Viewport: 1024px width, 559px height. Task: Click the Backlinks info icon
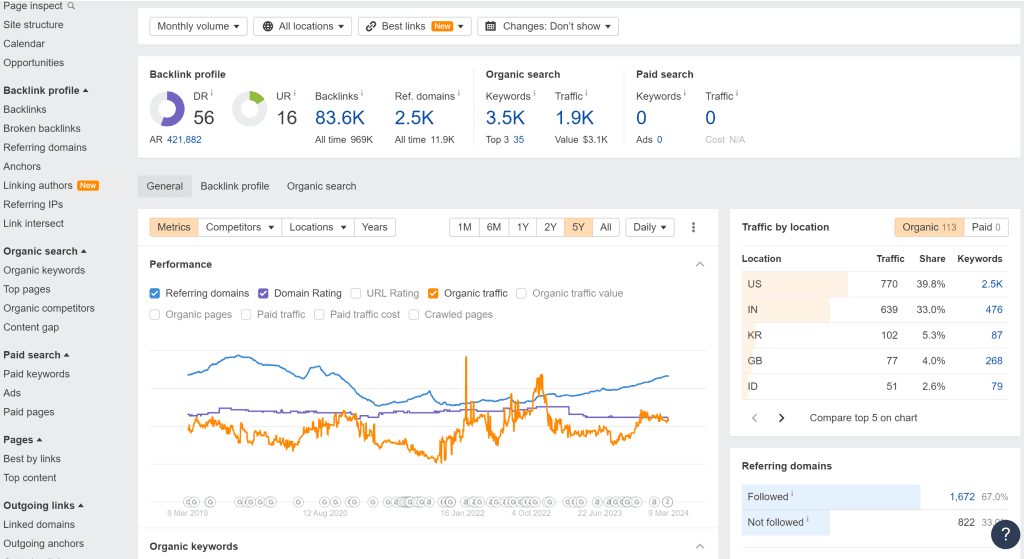point(362,93)
